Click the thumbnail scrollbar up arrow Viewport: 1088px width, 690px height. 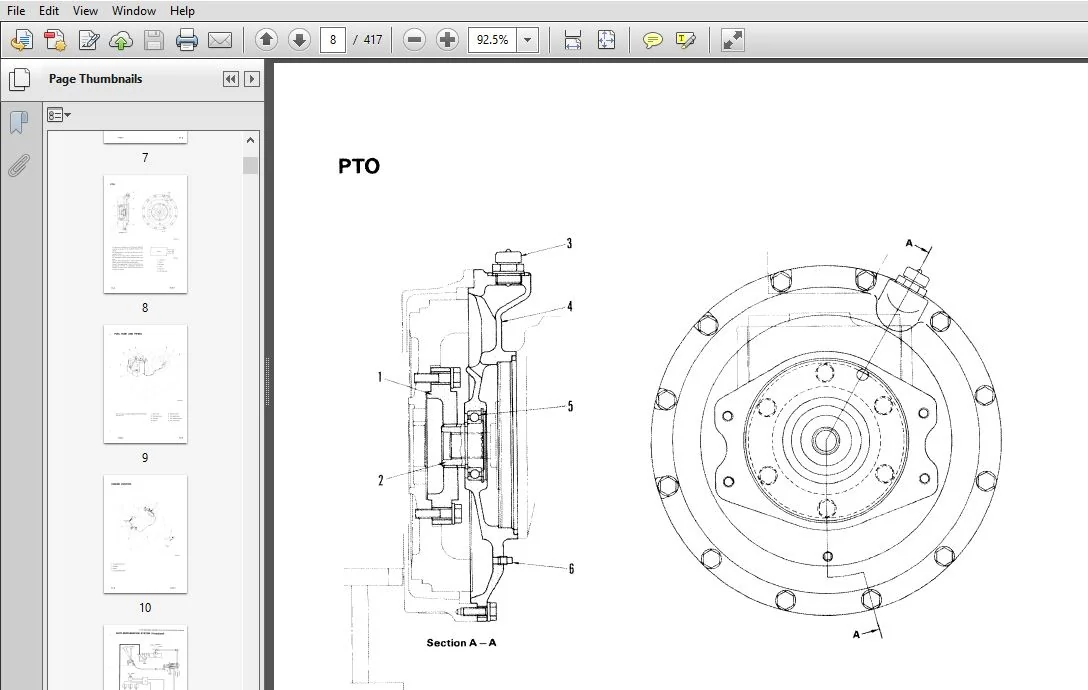[250, 140]
